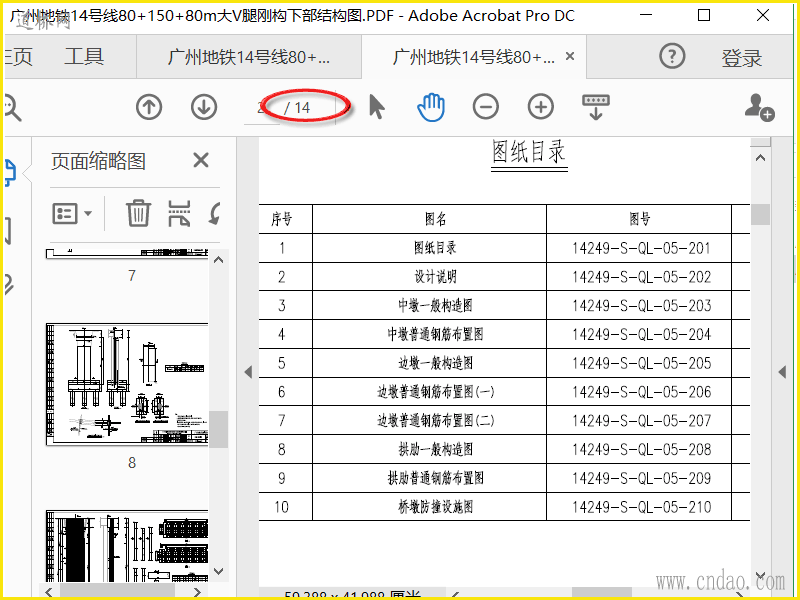Screen dimensions: 800x600
Task: Select the active 广州地铁14号线 document tab
Action: click(x=473, y=57)
